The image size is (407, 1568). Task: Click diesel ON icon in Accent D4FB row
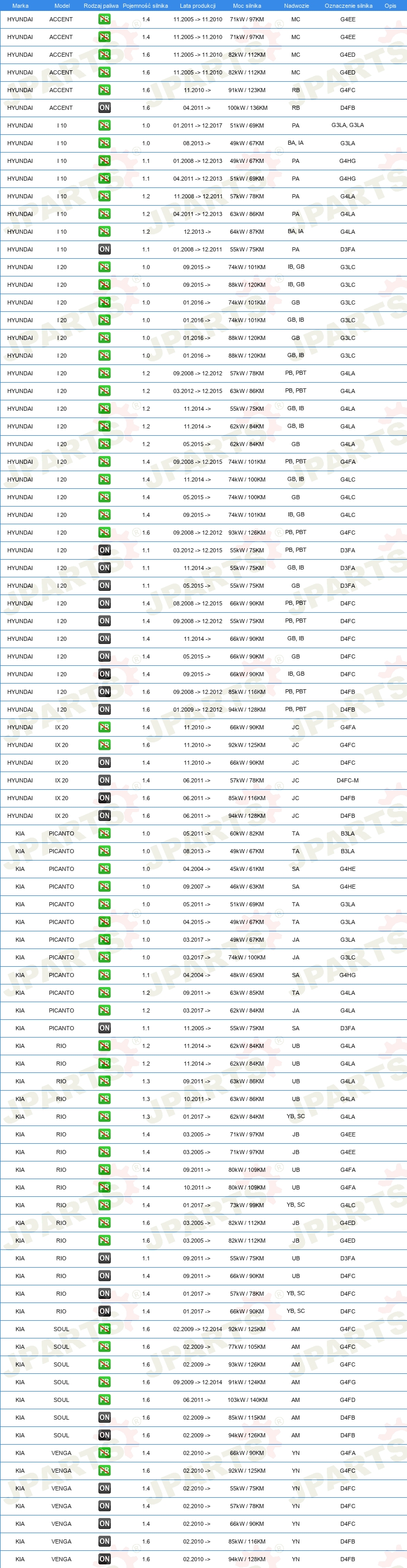tap(105, 108)
